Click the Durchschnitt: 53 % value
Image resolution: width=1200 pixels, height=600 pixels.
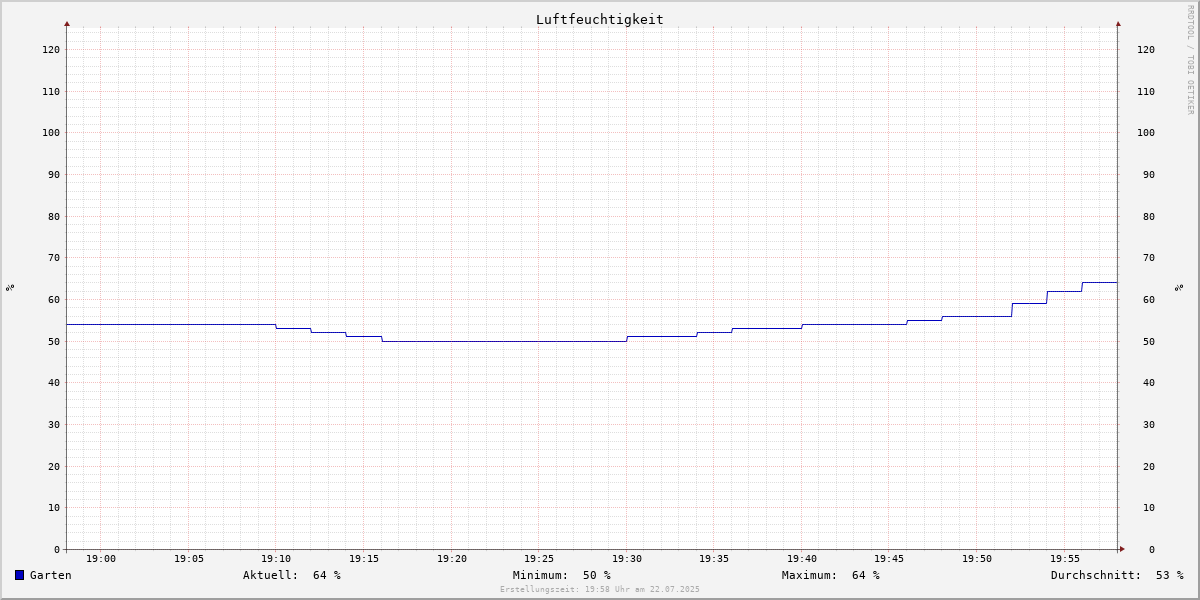pyautogui.click(x=1117, y=575)
